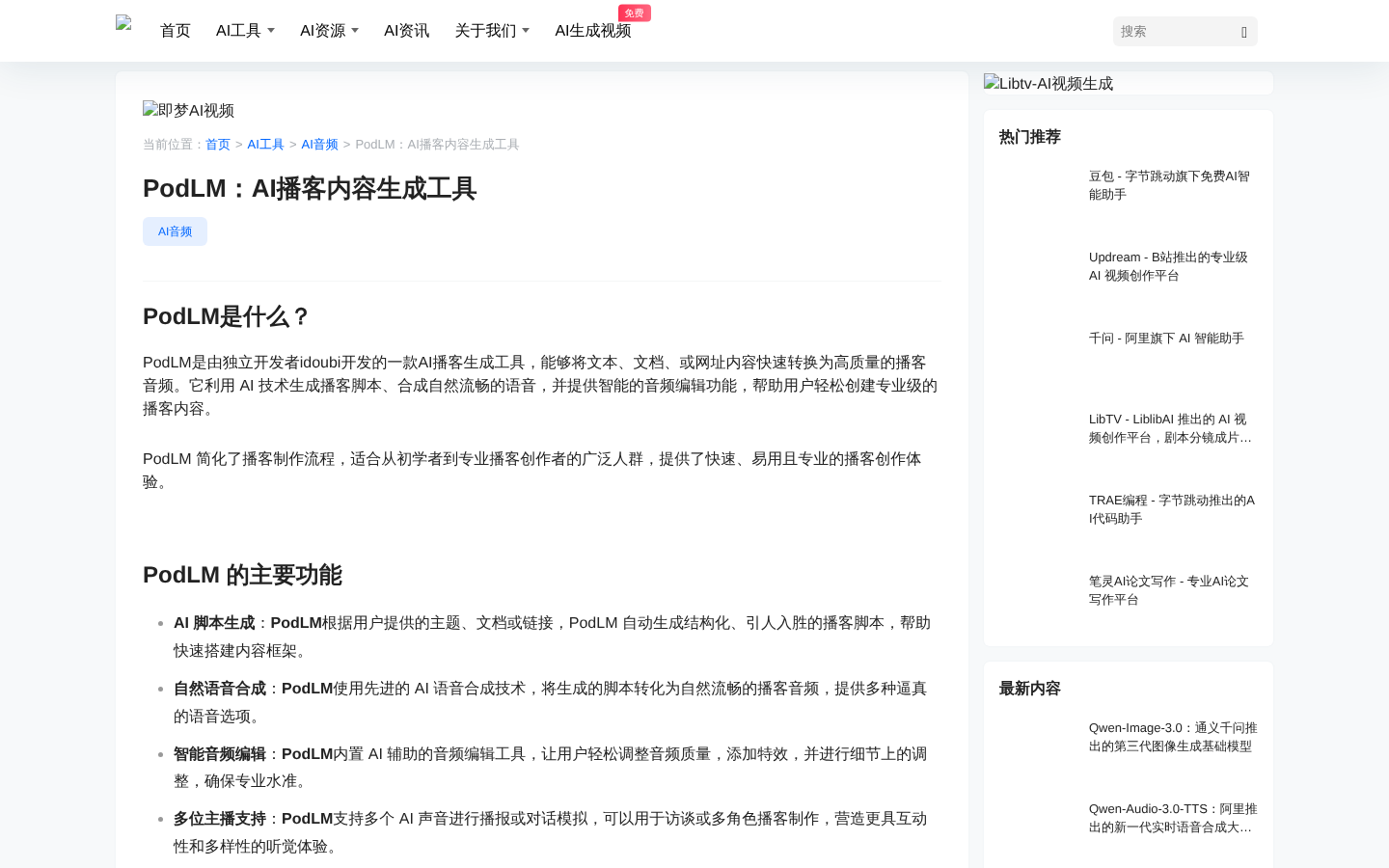This screenshot has width=1389, height=868.
Task: Open the 关于我们 menu
Action: [x=485, y=31]
